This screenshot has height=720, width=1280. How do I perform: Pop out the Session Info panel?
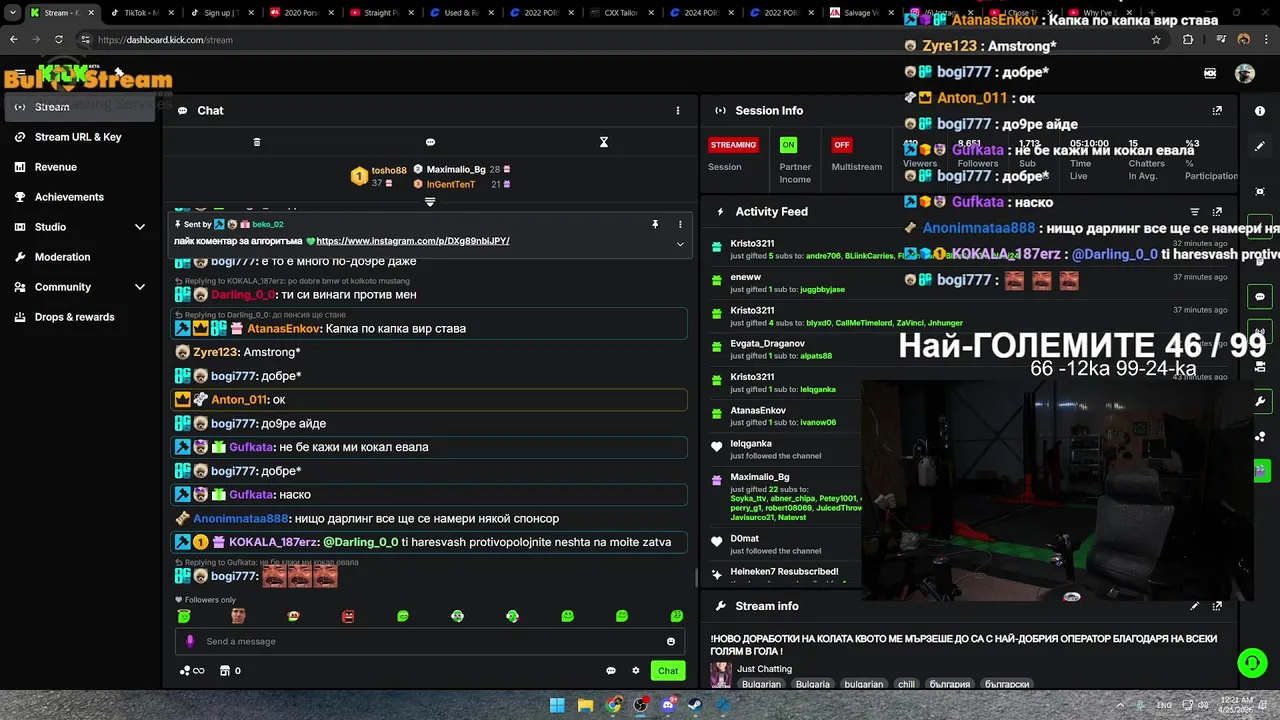point(1217,111)
